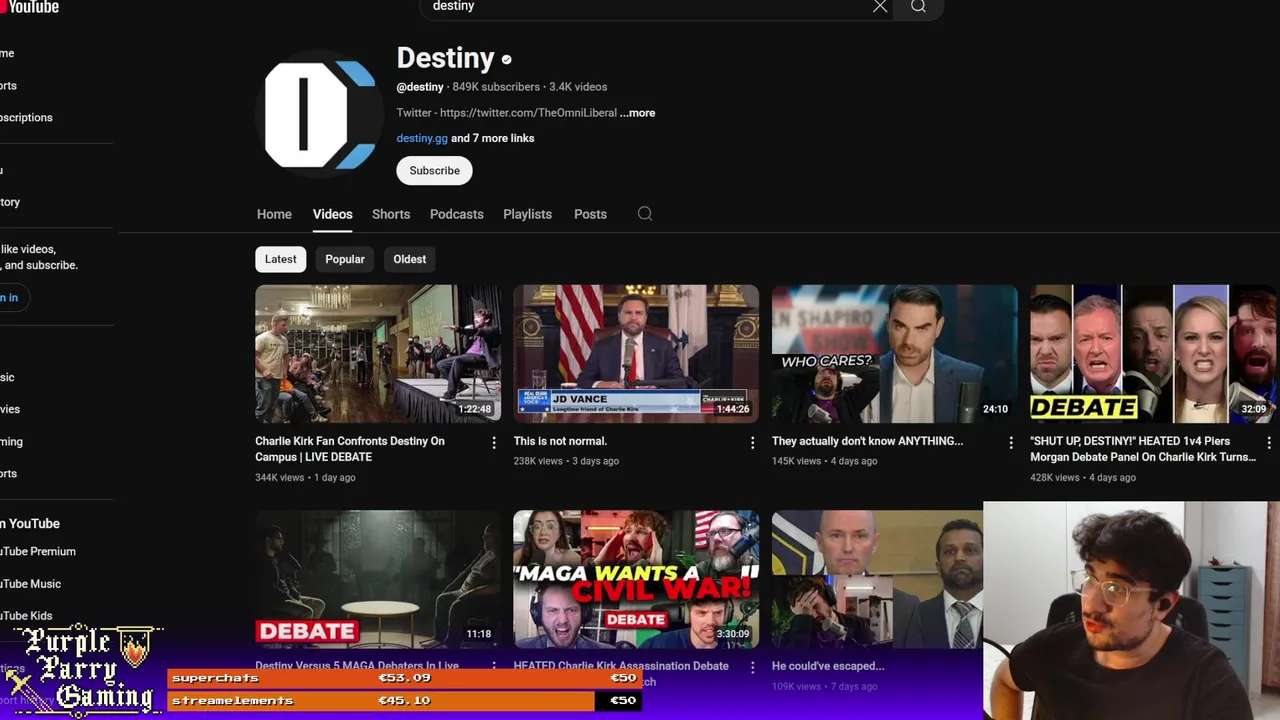Click the superchats goal bar

pos(404,678)
